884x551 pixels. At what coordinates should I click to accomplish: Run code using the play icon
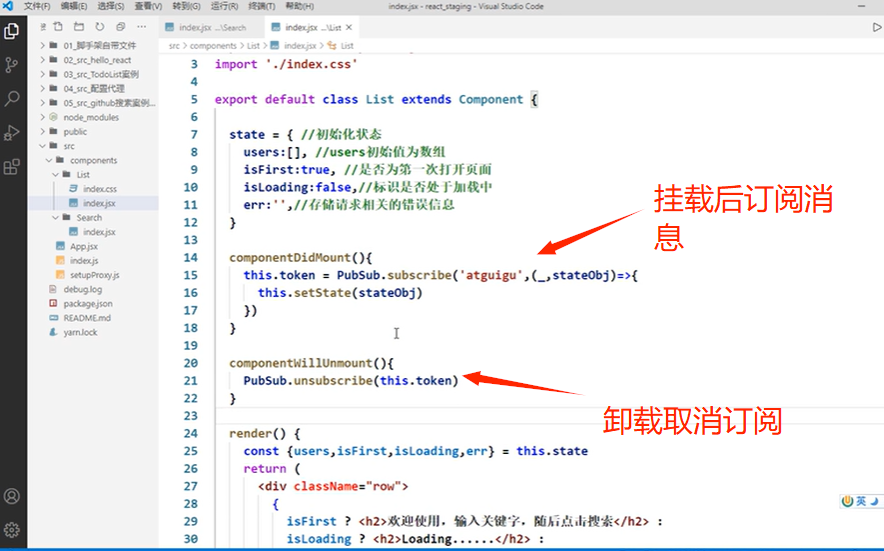click(877, 27)
